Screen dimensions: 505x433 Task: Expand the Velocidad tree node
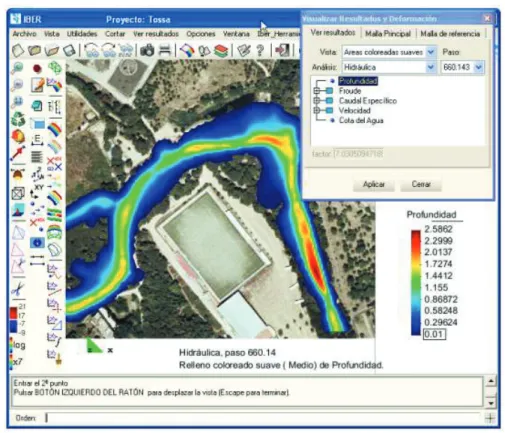tap(317, 110)
